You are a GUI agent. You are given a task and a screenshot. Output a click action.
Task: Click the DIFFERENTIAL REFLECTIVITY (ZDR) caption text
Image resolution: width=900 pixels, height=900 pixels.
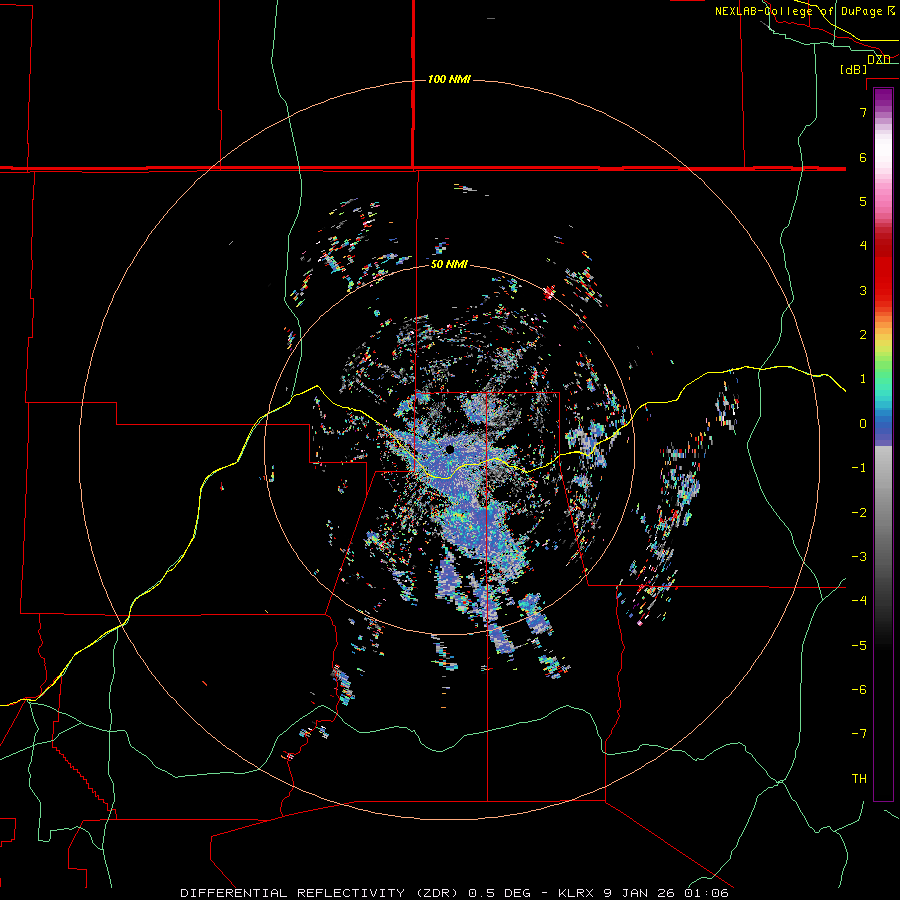[319, 893]
